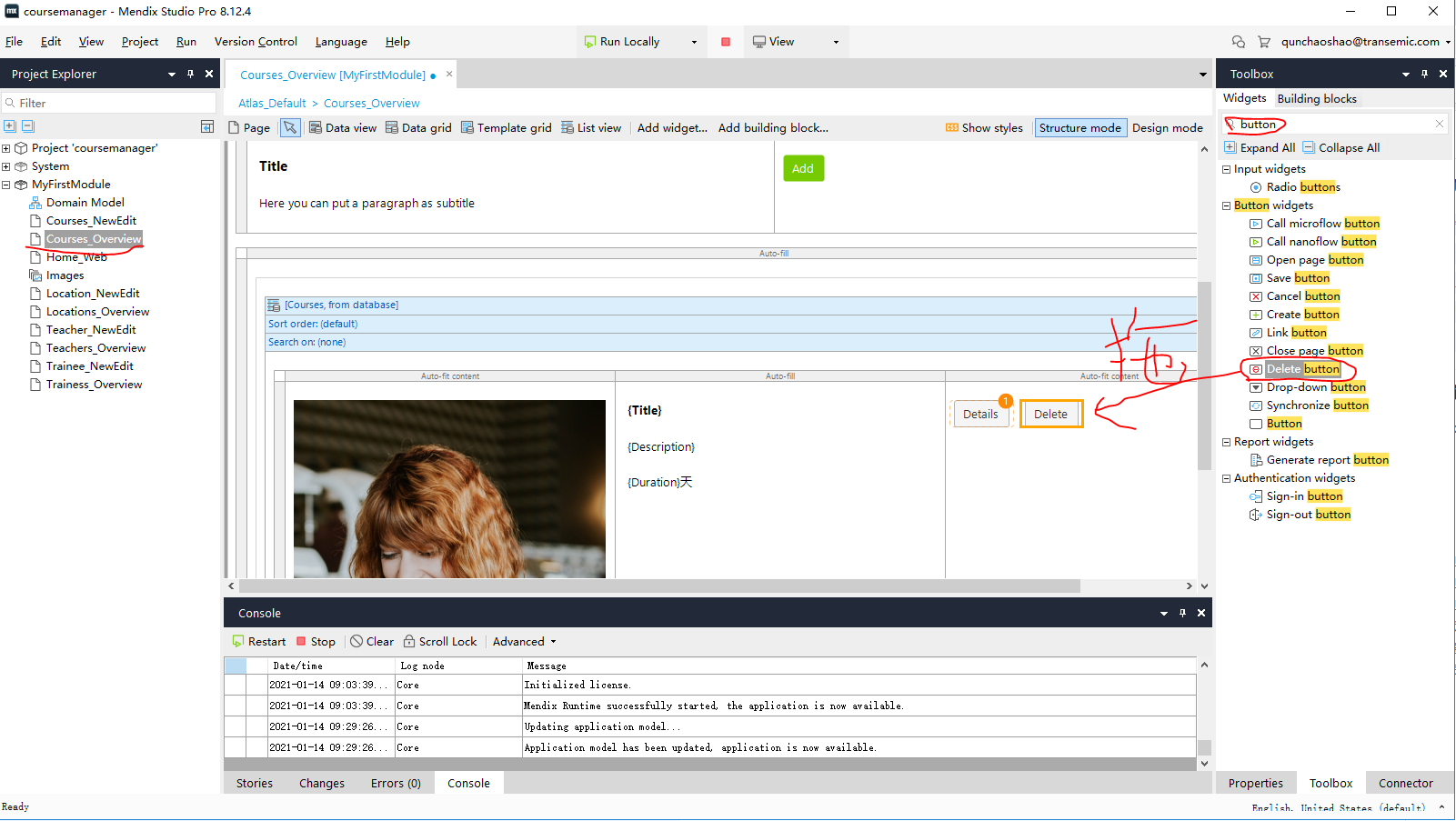
Task: Switch to the Stories tab
Action: pyautogui.click(x=255, y=783)
